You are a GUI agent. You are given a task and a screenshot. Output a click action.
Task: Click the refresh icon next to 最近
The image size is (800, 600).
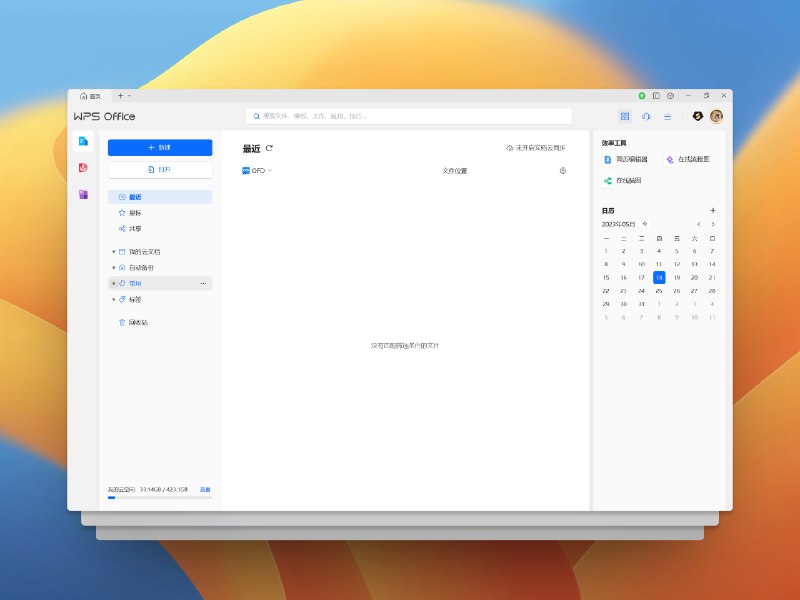[x=269, y=148]
